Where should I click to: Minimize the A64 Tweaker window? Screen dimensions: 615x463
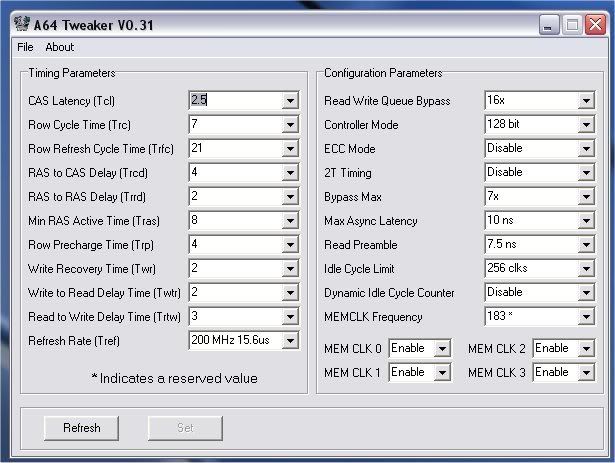pos(548,25)
